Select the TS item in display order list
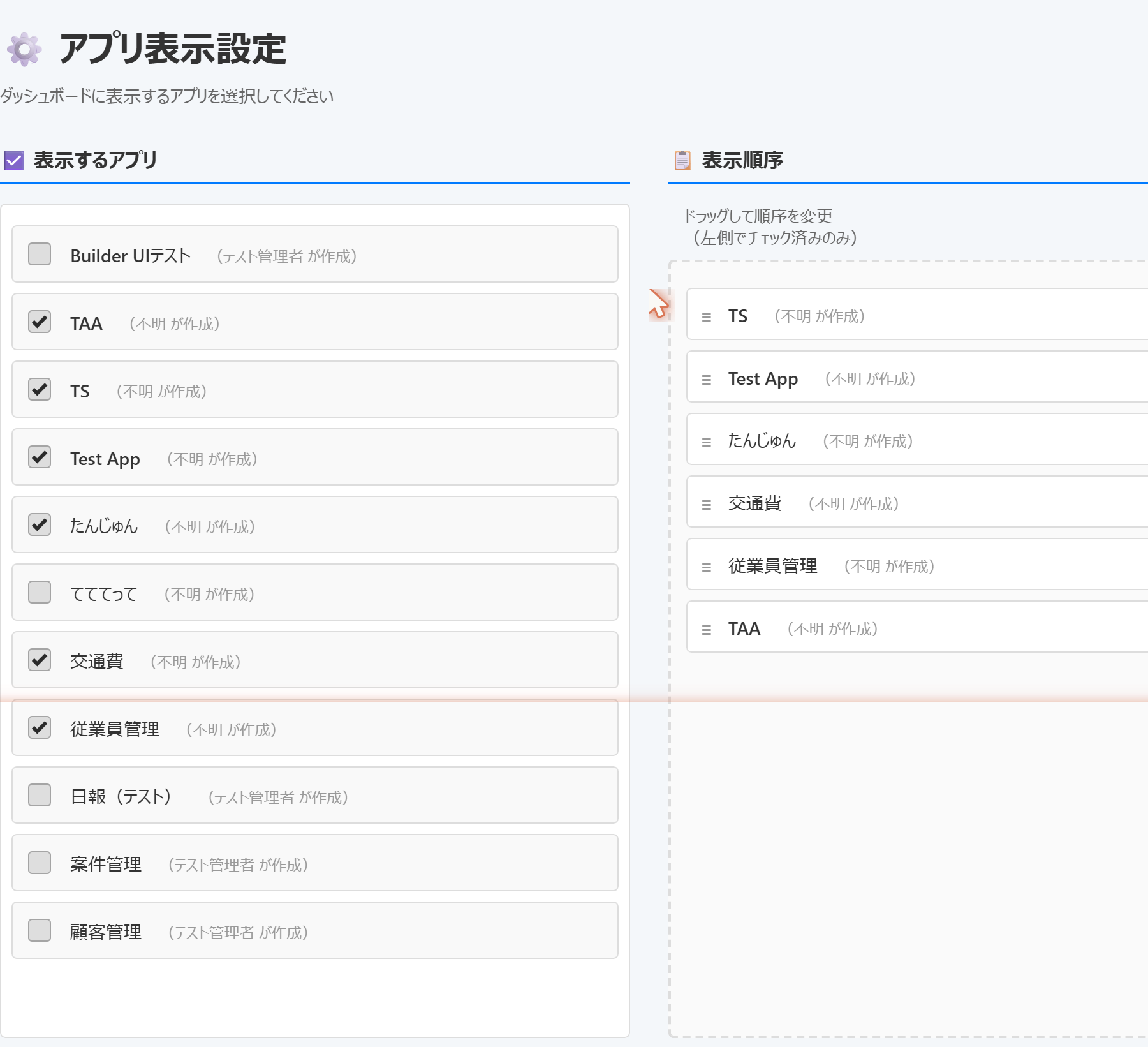This screenshot has width=1148, height=1047. [x=917, y=314]
